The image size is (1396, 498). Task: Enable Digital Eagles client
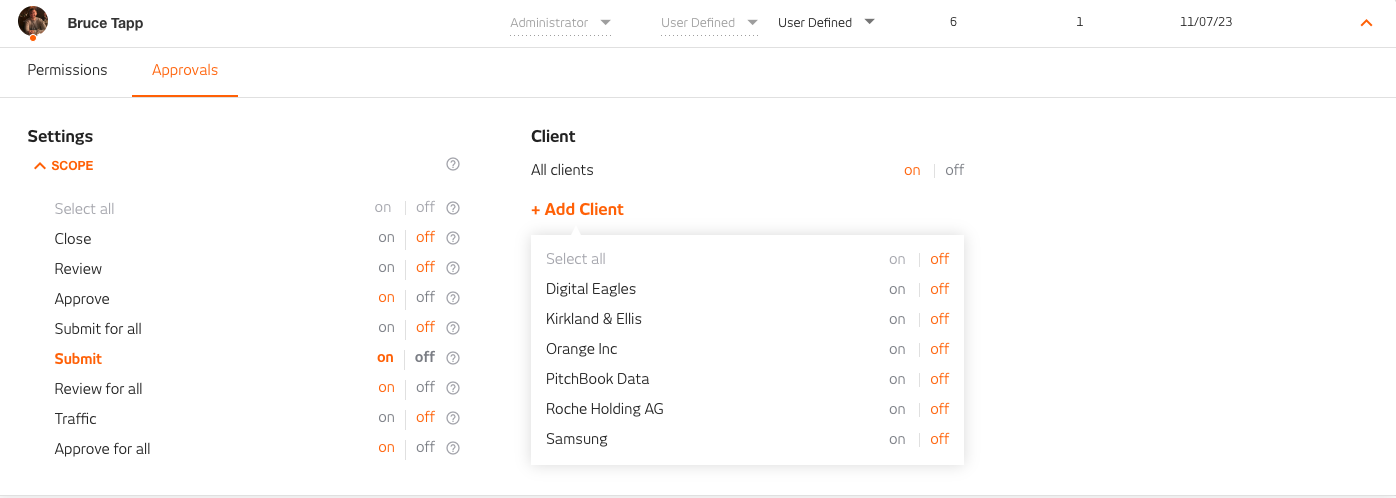[897, 289]
